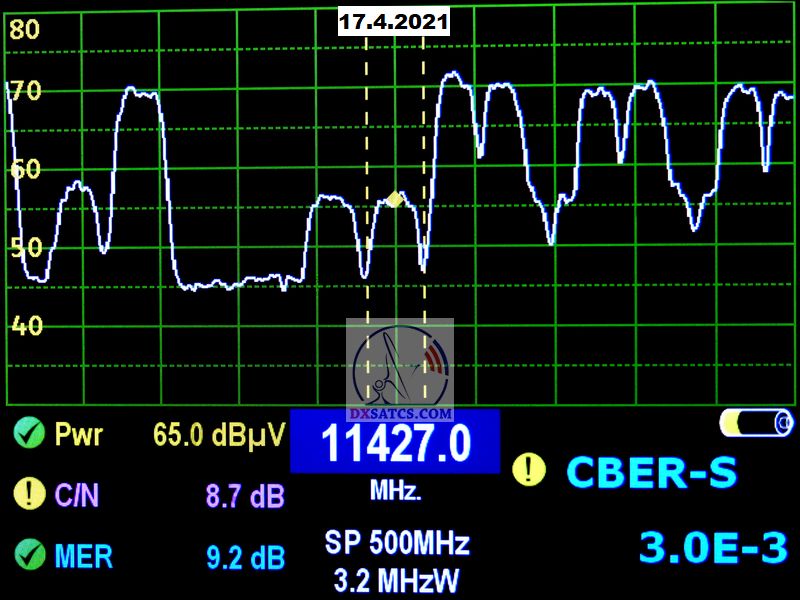
Task: Click the 80 level axis label
Action: click(x=24, y=30)
